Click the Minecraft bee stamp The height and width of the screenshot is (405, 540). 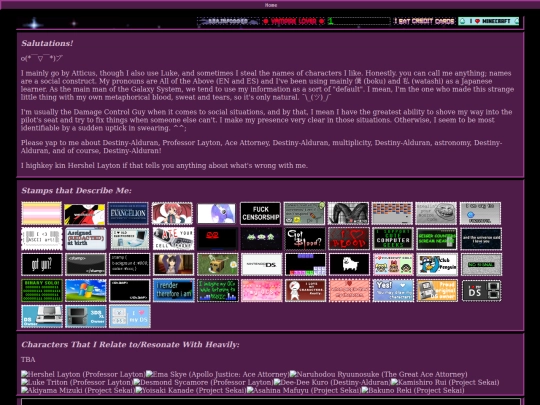coord(218,264)
